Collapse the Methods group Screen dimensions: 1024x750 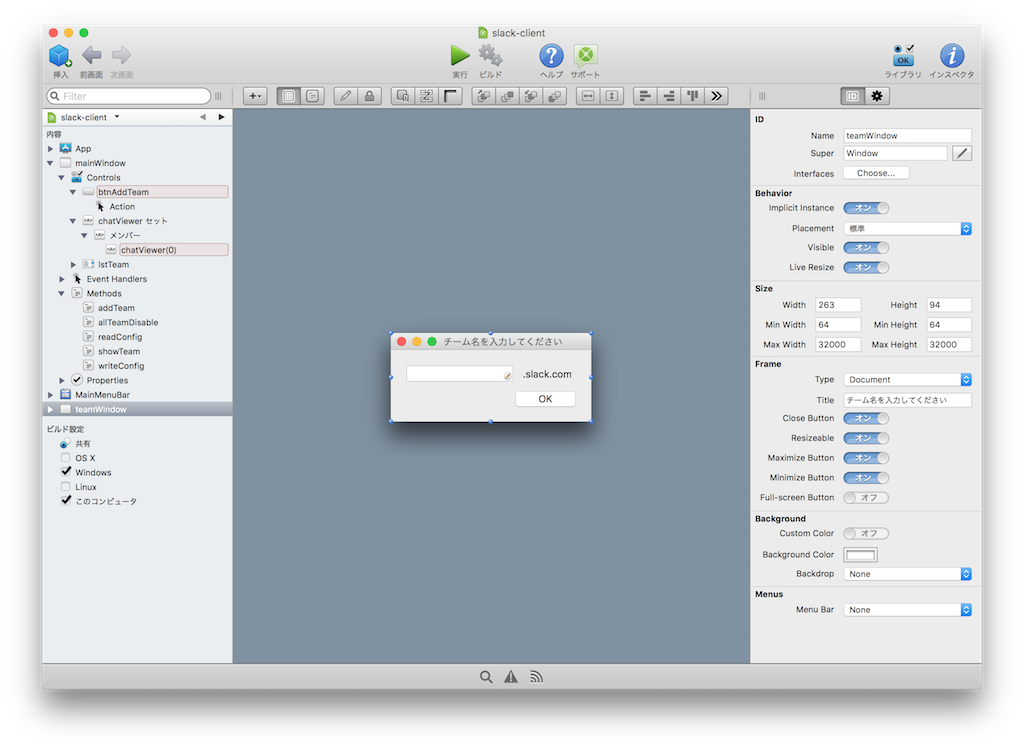coord(62,293)
